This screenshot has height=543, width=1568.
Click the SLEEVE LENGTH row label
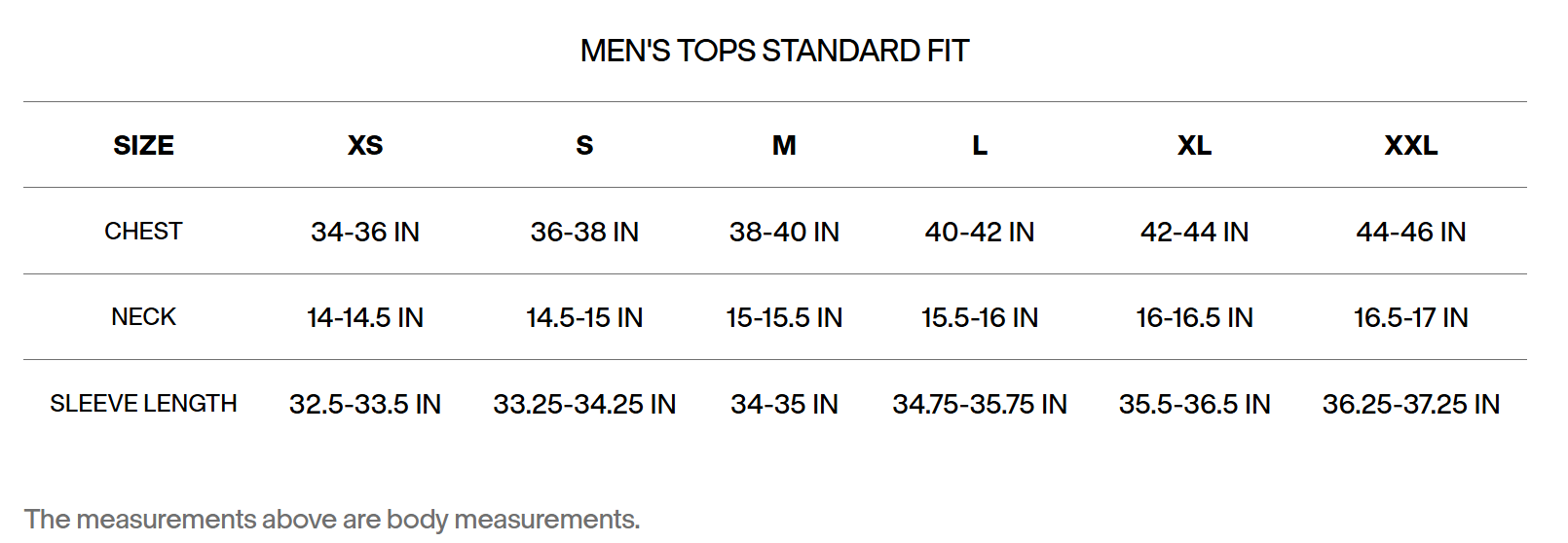coord(143,404)
